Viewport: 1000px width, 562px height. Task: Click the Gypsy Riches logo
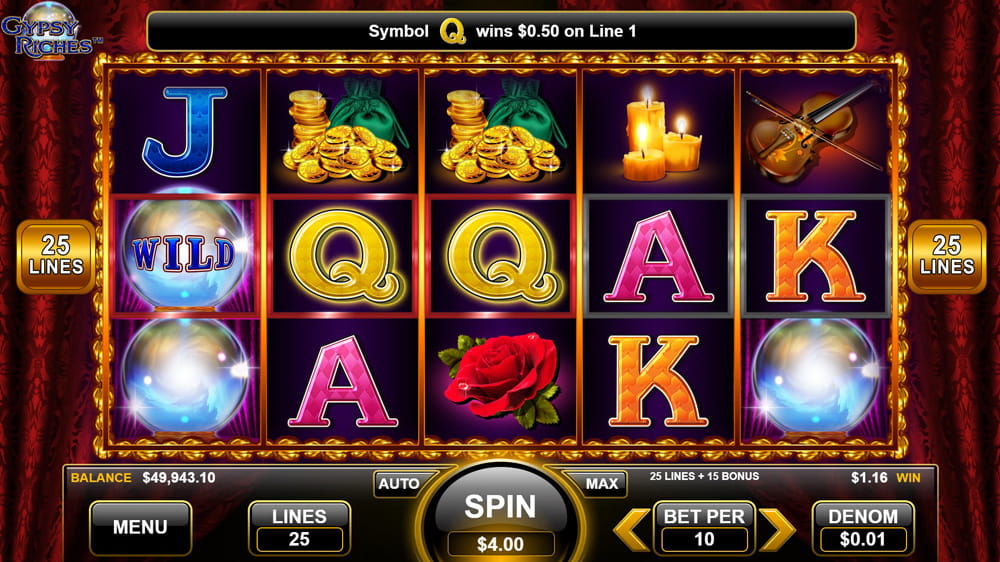(x=50, y=31)
